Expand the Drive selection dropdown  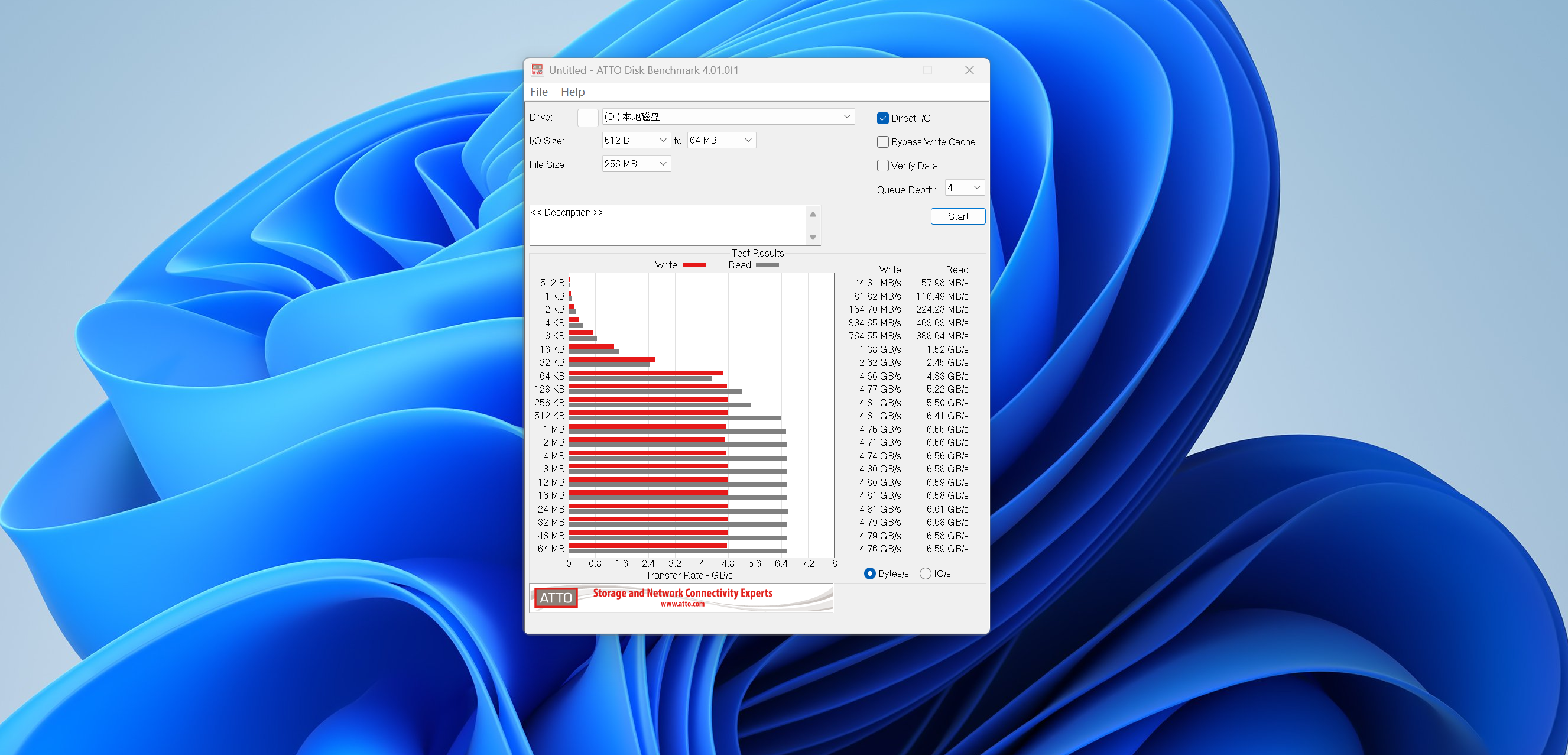846,116
